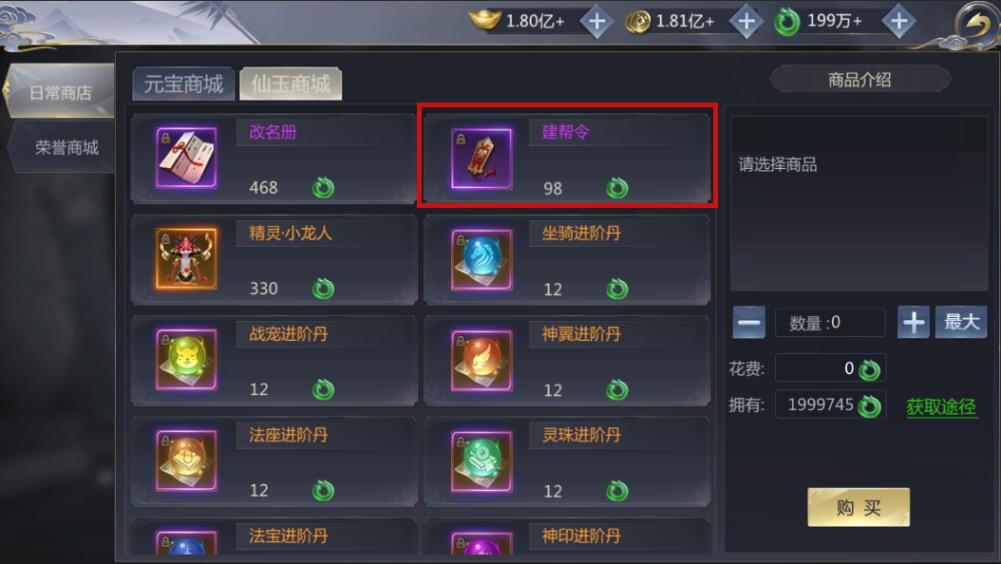Select the 改名册 item icon

click(186, 158)
